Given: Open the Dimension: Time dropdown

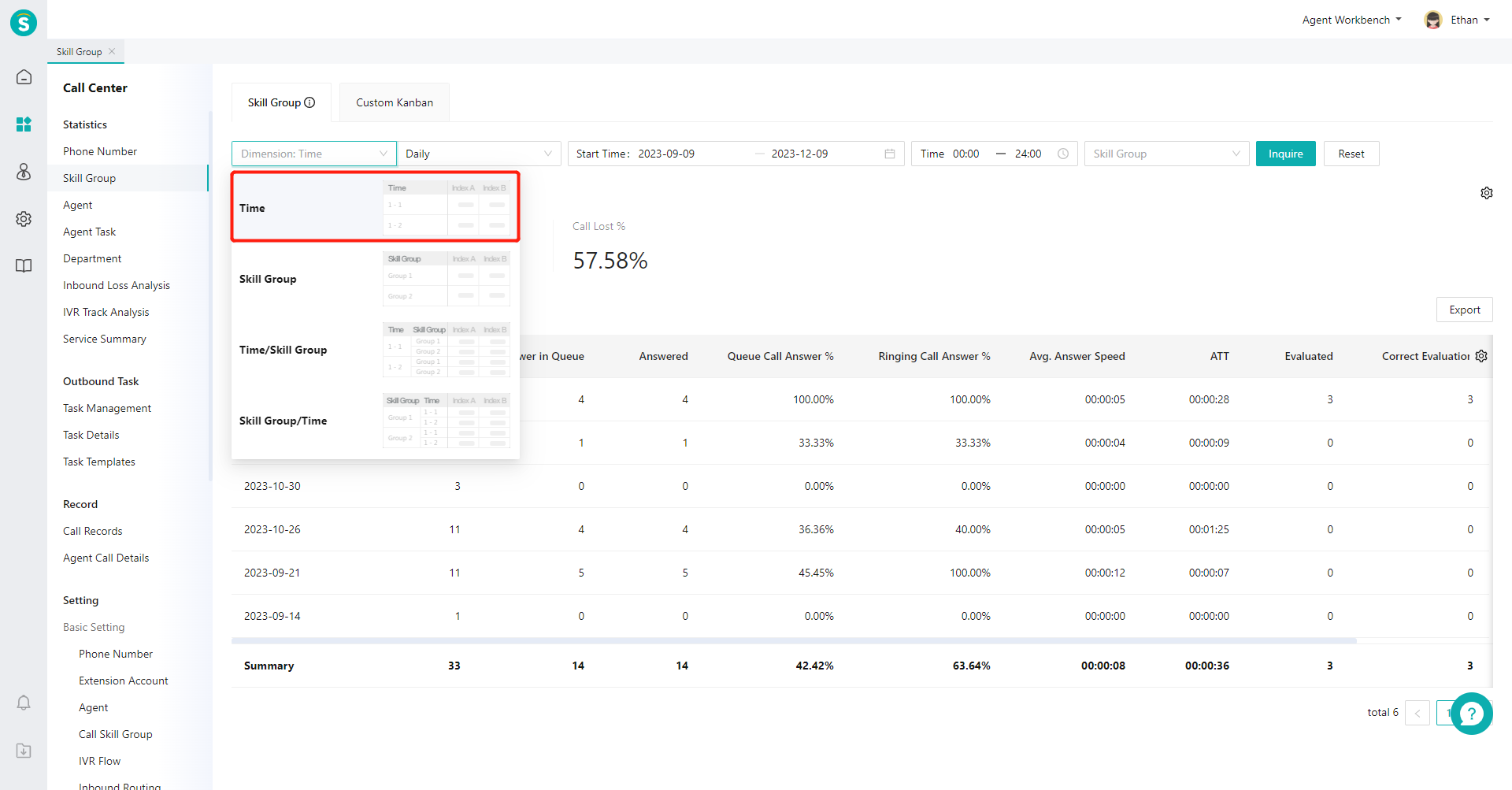Looking at the screenshot, I should coord(314,154).
